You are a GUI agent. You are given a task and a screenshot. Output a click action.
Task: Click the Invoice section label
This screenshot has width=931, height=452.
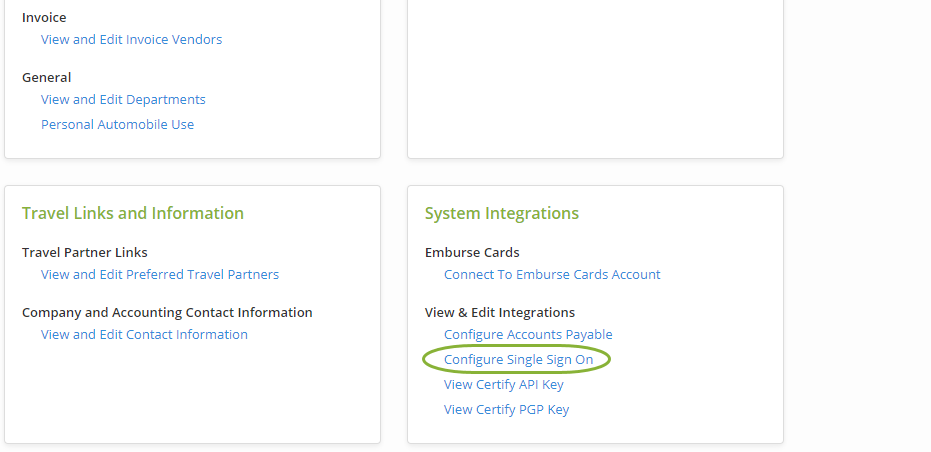pyautogui.click(x=44, y=18)
